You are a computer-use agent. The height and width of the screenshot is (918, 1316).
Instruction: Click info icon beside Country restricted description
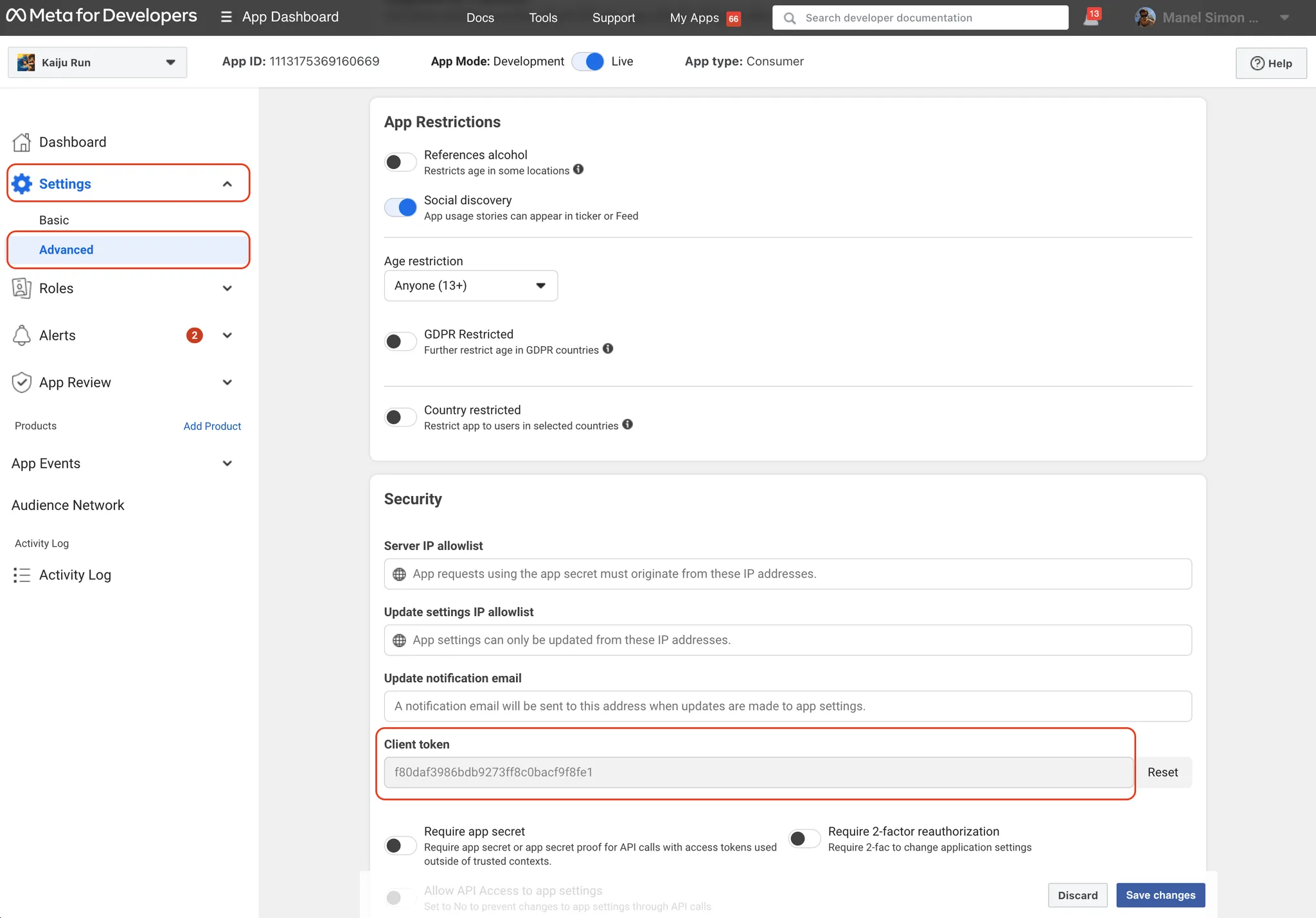pyautogui.click(x=628, y=425)
